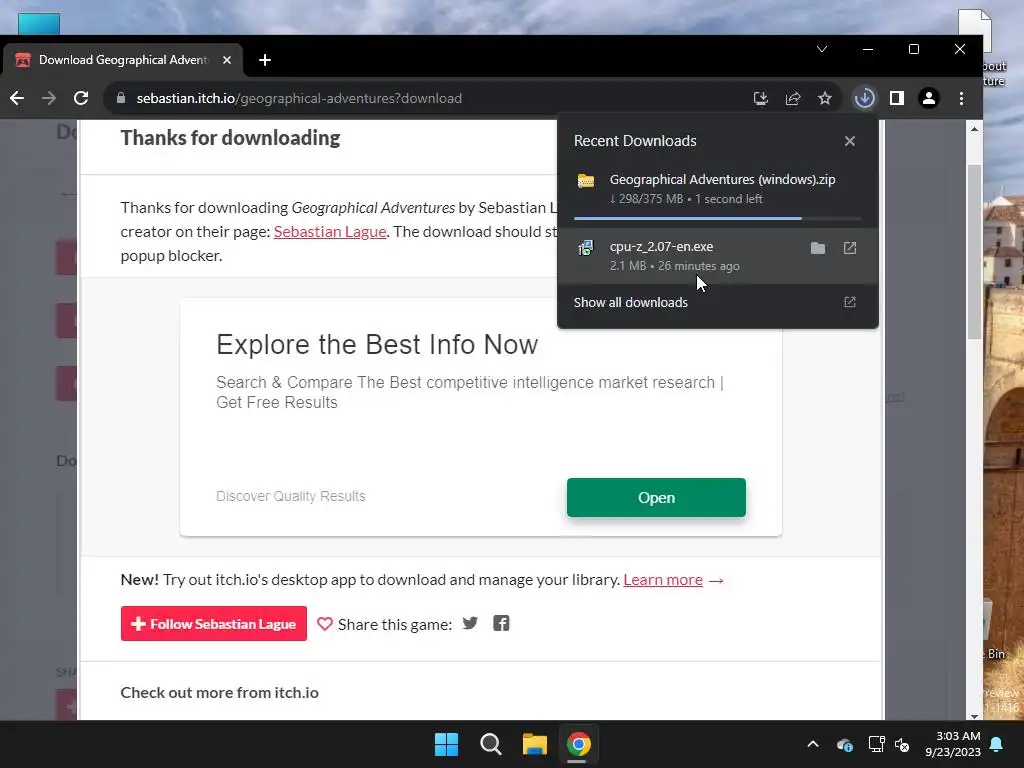Open notifications bell in taskbar
Screen dimensions: 1024x768
(997, 744)
